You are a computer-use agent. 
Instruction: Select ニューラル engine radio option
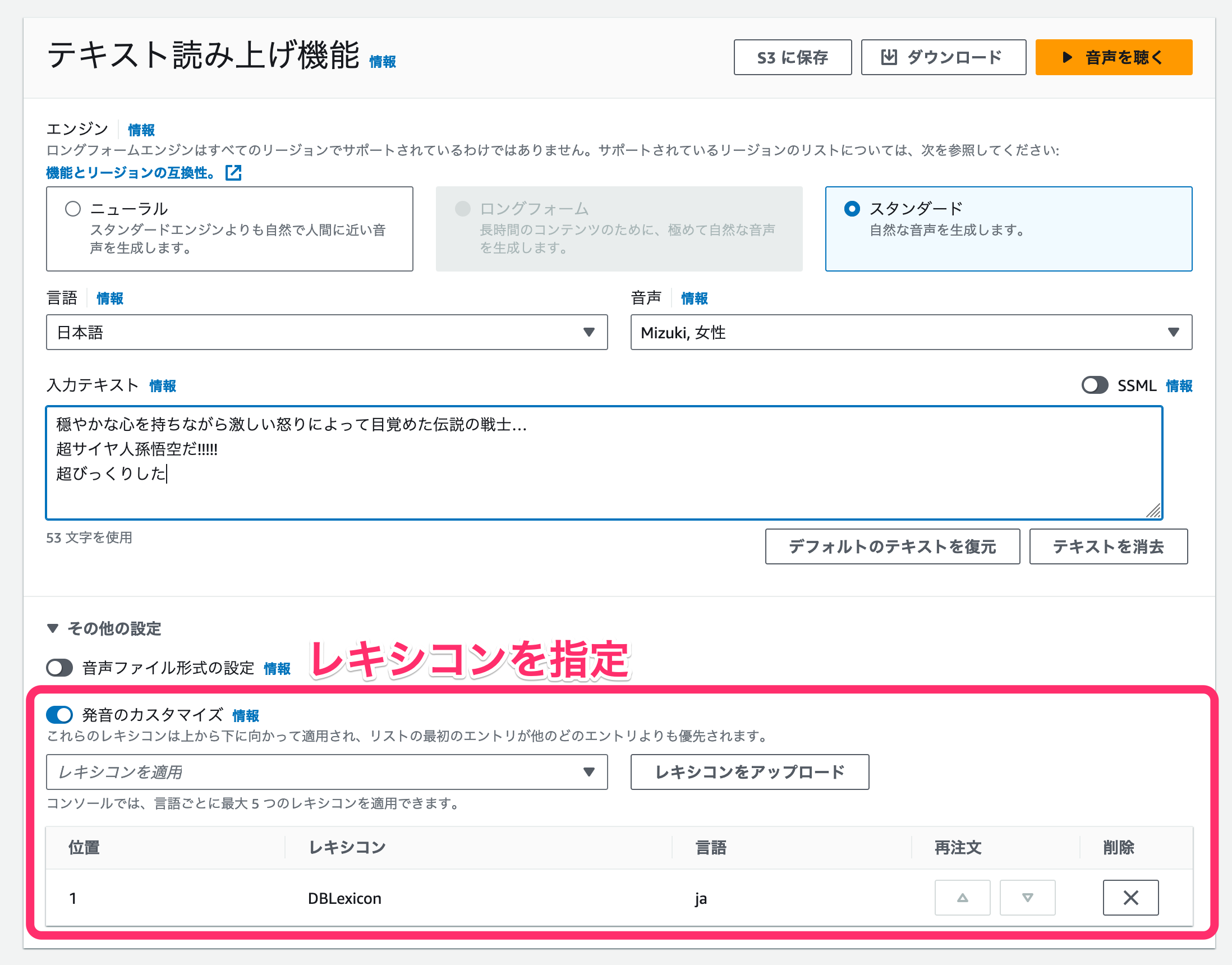tap(73, 209)
